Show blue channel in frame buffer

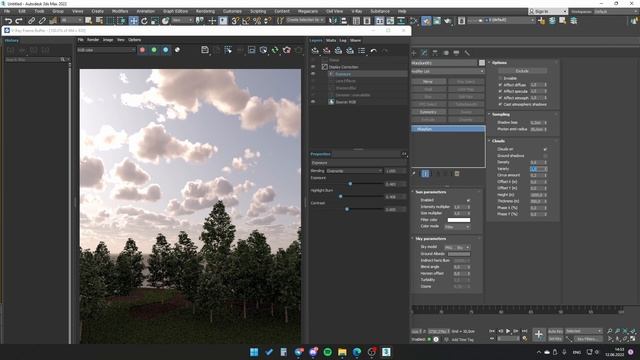point(165,50)
